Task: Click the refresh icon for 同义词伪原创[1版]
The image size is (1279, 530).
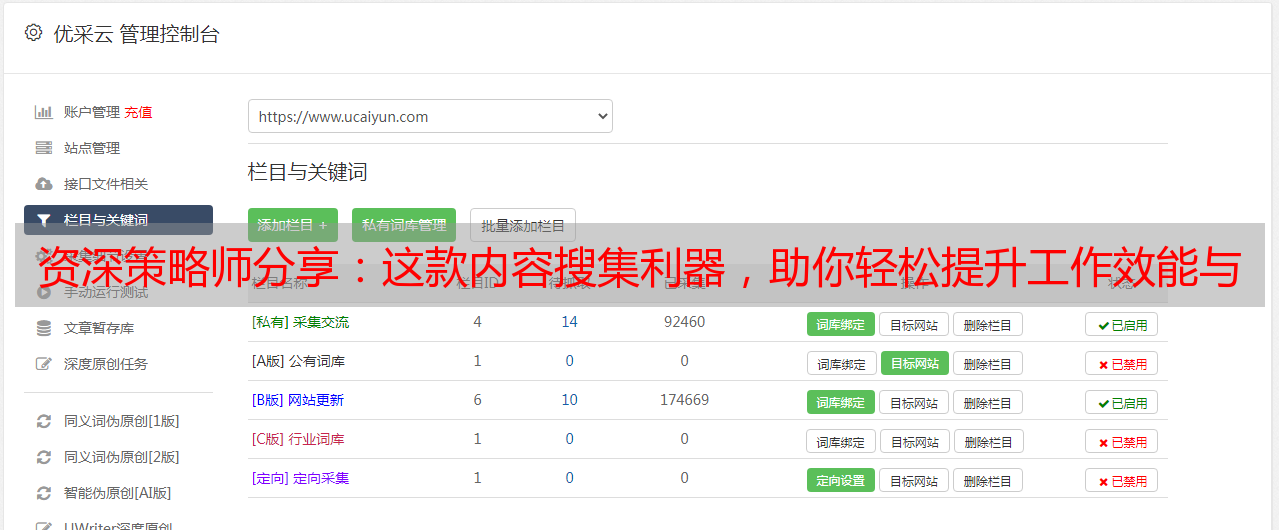Action: [43, 421]
